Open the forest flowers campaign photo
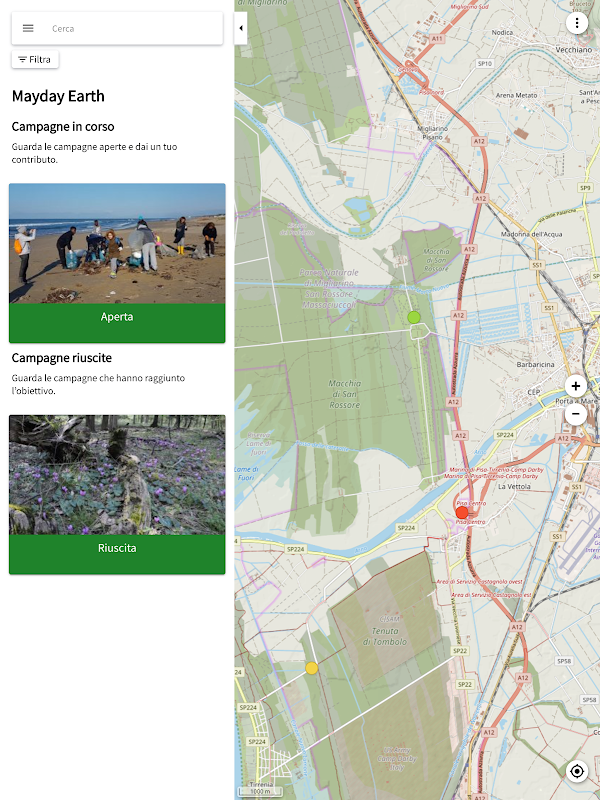Viewport: 600px width, 800px height. point(117,475)
